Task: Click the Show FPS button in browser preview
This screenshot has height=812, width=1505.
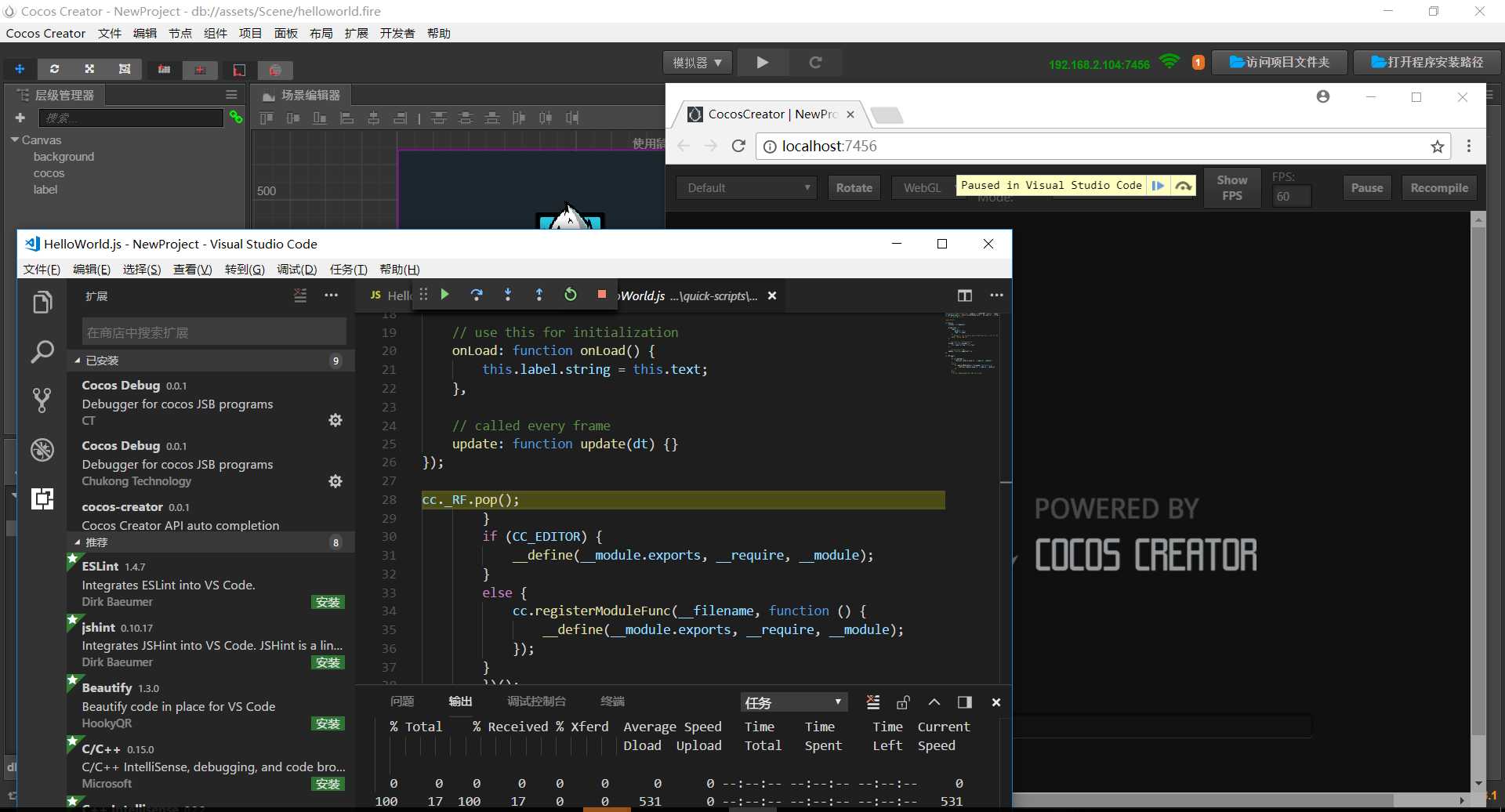Action: coord(1232,188)
